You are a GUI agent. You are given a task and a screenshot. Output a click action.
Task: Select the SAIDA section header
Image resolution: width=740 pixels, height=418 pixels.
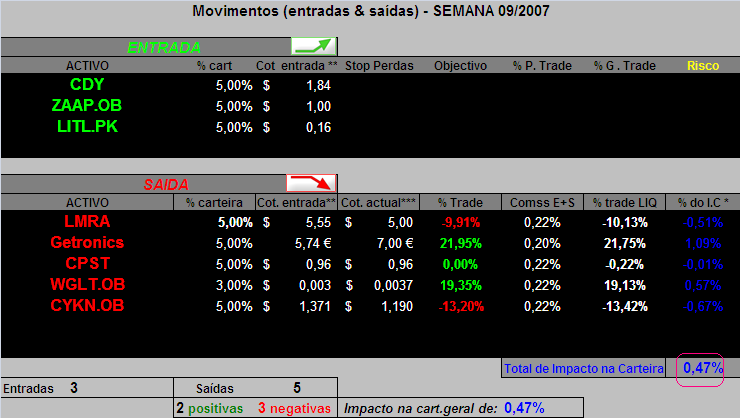point(166,184)
